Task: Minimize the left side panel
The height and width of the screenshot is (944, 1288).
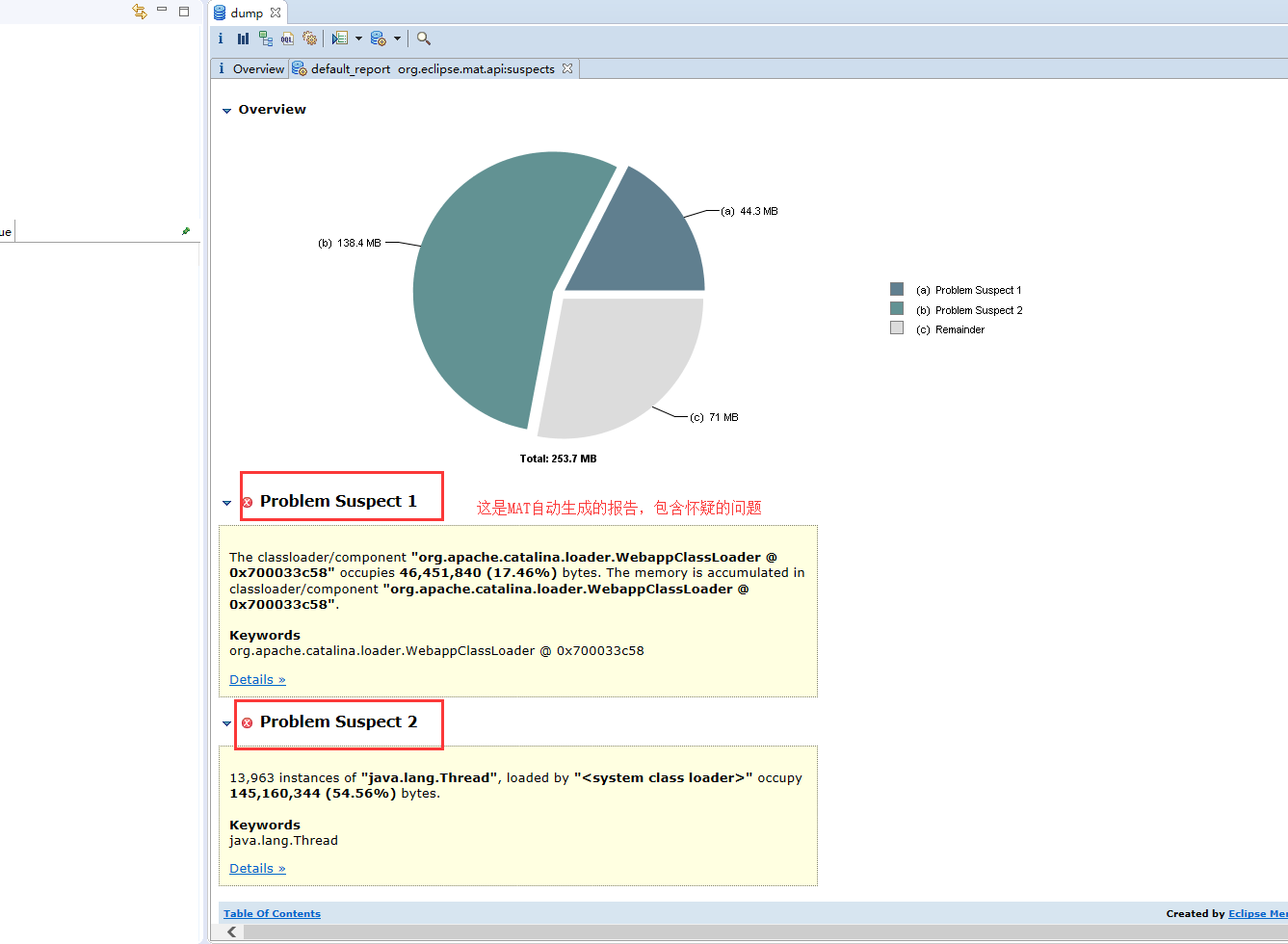Action: (162, 11)
